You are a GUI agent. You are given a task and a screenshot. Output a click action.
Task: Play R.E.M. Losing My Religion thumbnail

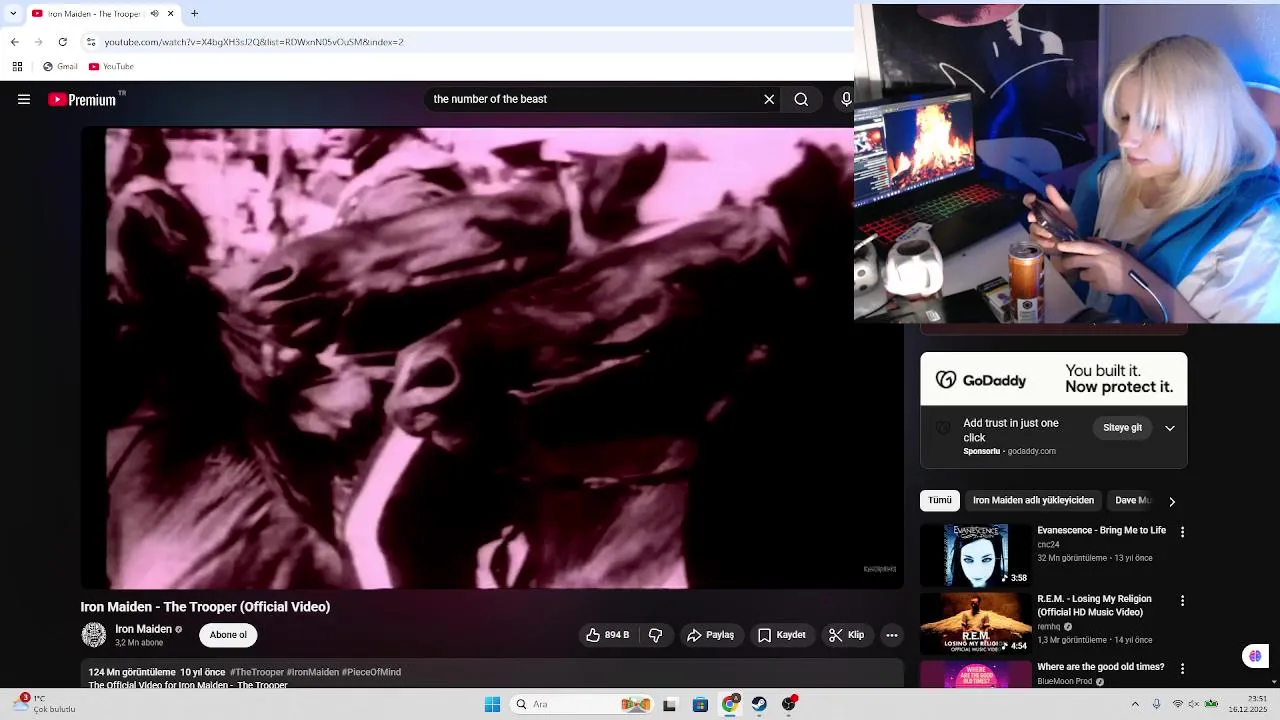click(x=975, y=624)
